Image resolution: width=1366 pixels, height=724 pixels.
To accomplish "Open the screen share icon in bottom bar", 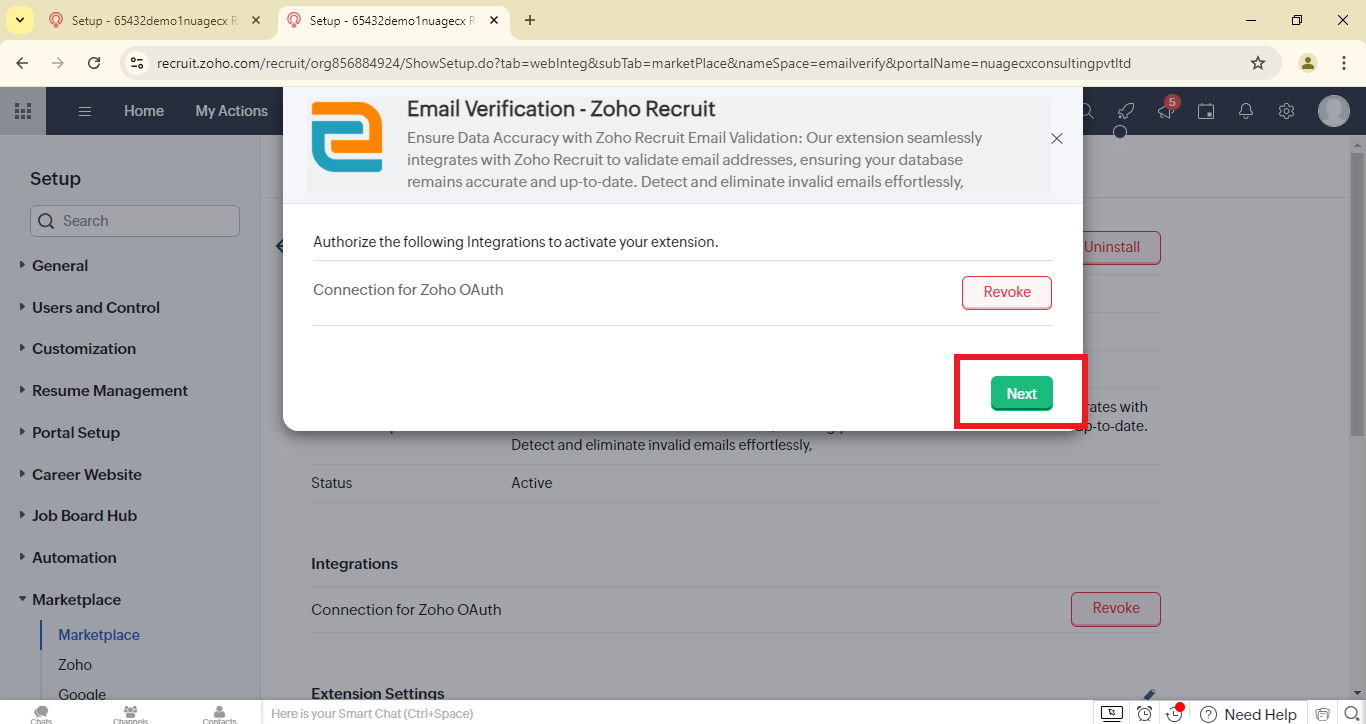I will coord(1112,714).
